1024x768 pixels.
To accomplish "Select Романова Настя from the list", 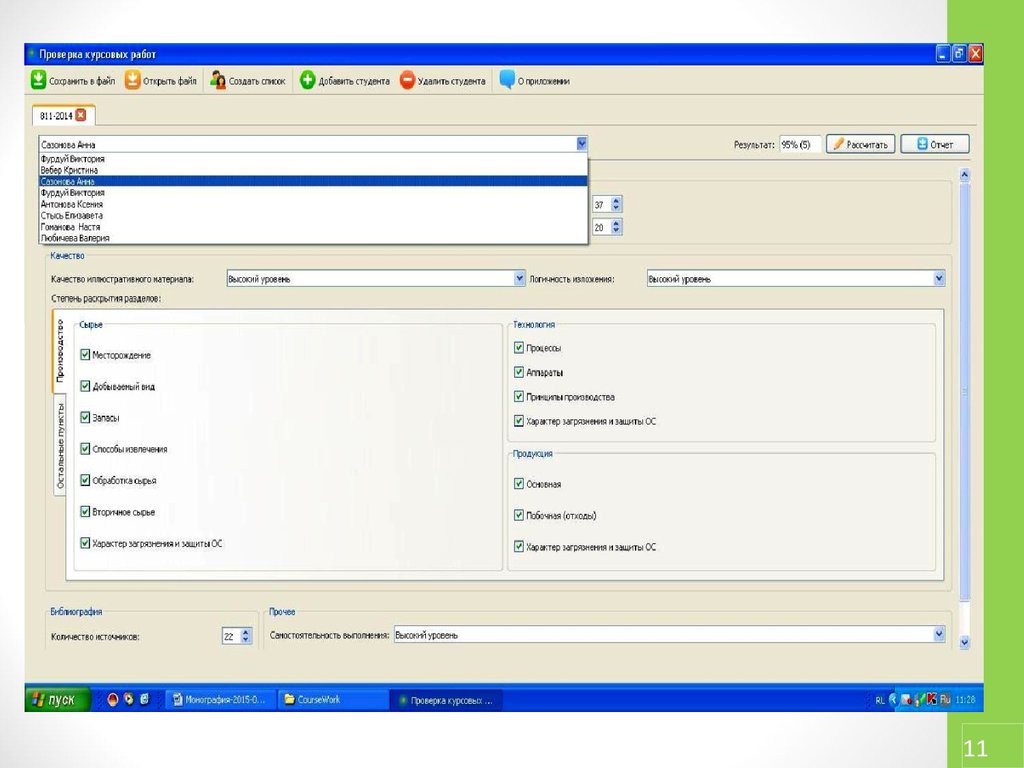I will pyautogui.click(x=313, y=227).
